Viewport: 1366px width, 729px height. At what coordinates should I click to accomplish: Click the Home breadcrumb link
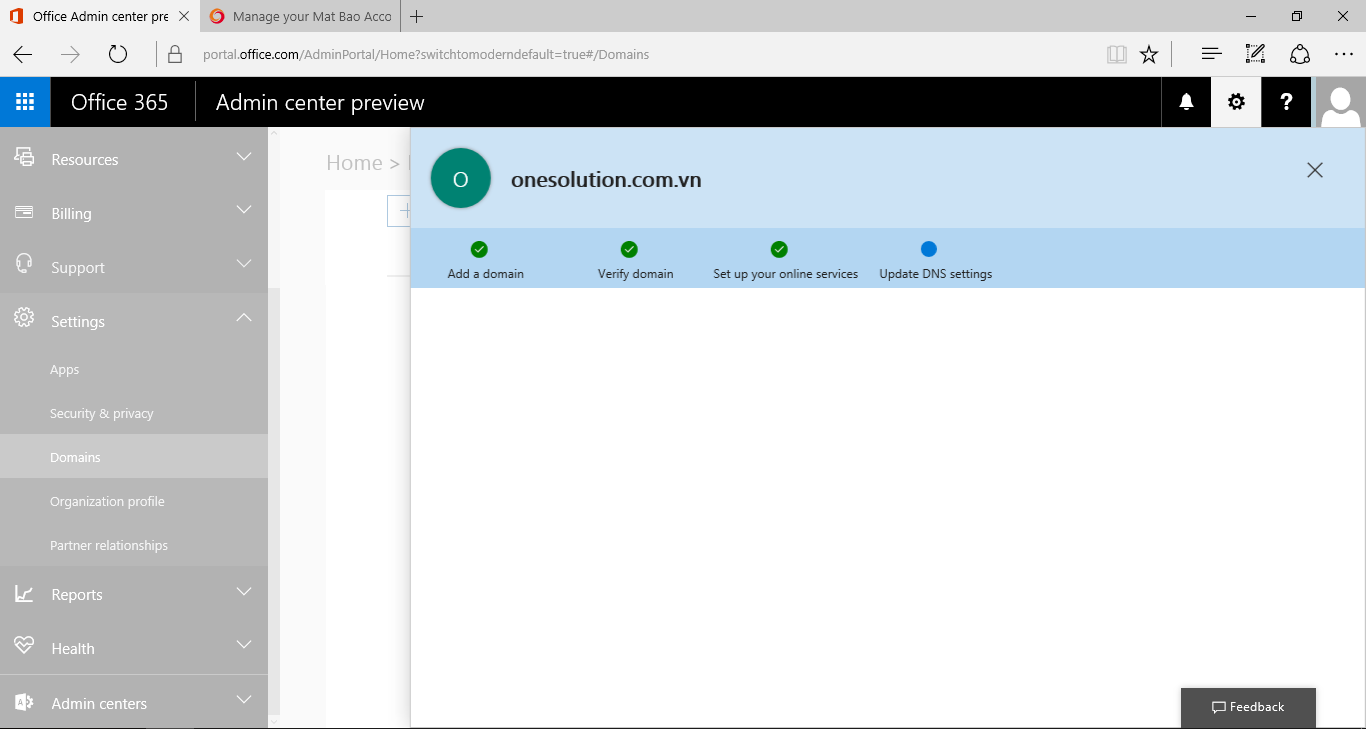354,163
